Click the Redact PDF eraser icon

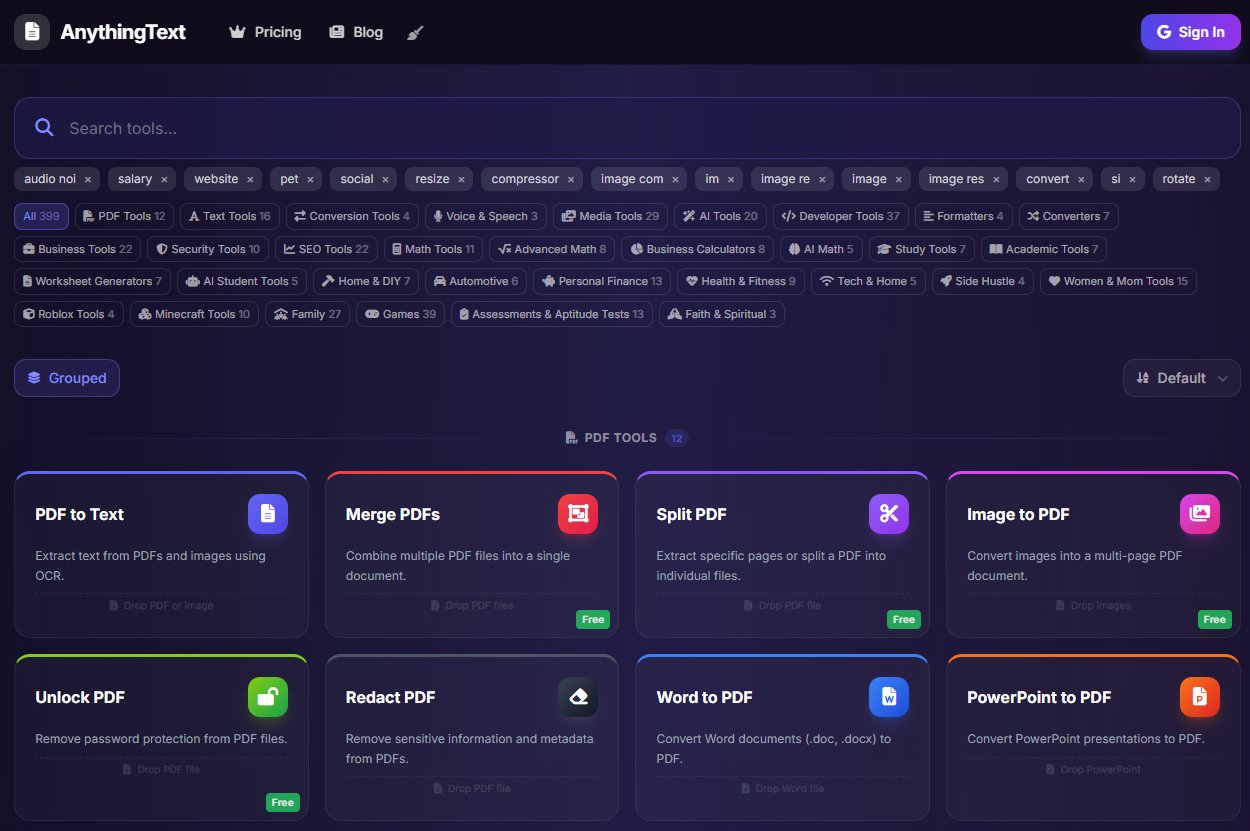(x=577, y=697)
